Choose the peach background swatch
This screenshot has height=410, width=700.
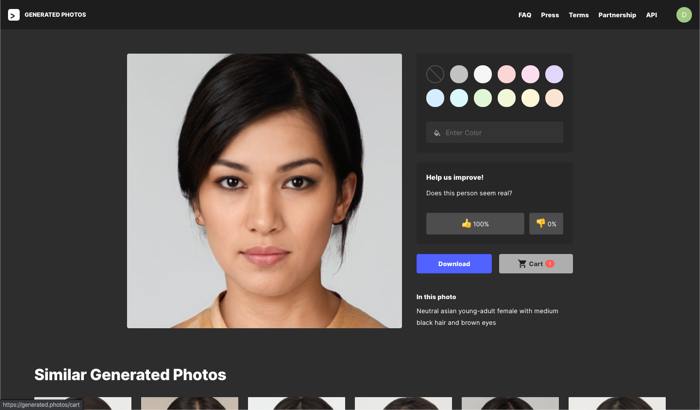tap(554, 98)
